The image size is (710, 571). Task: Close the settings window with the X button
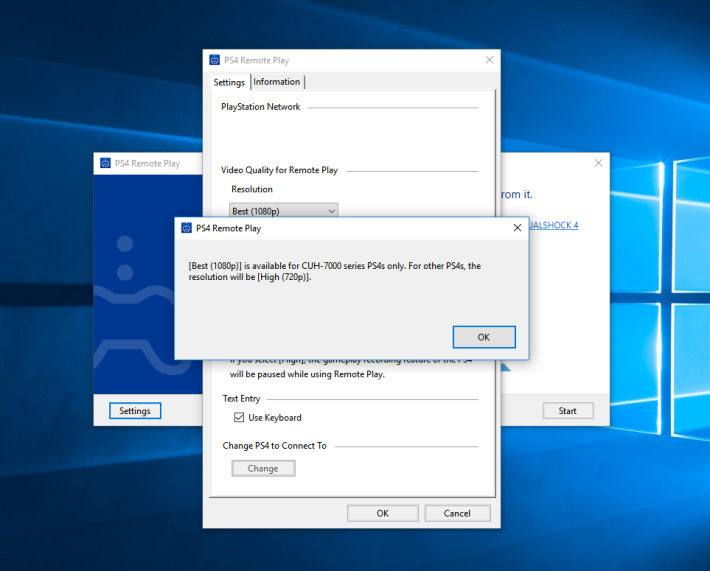[x=489, y=60]
